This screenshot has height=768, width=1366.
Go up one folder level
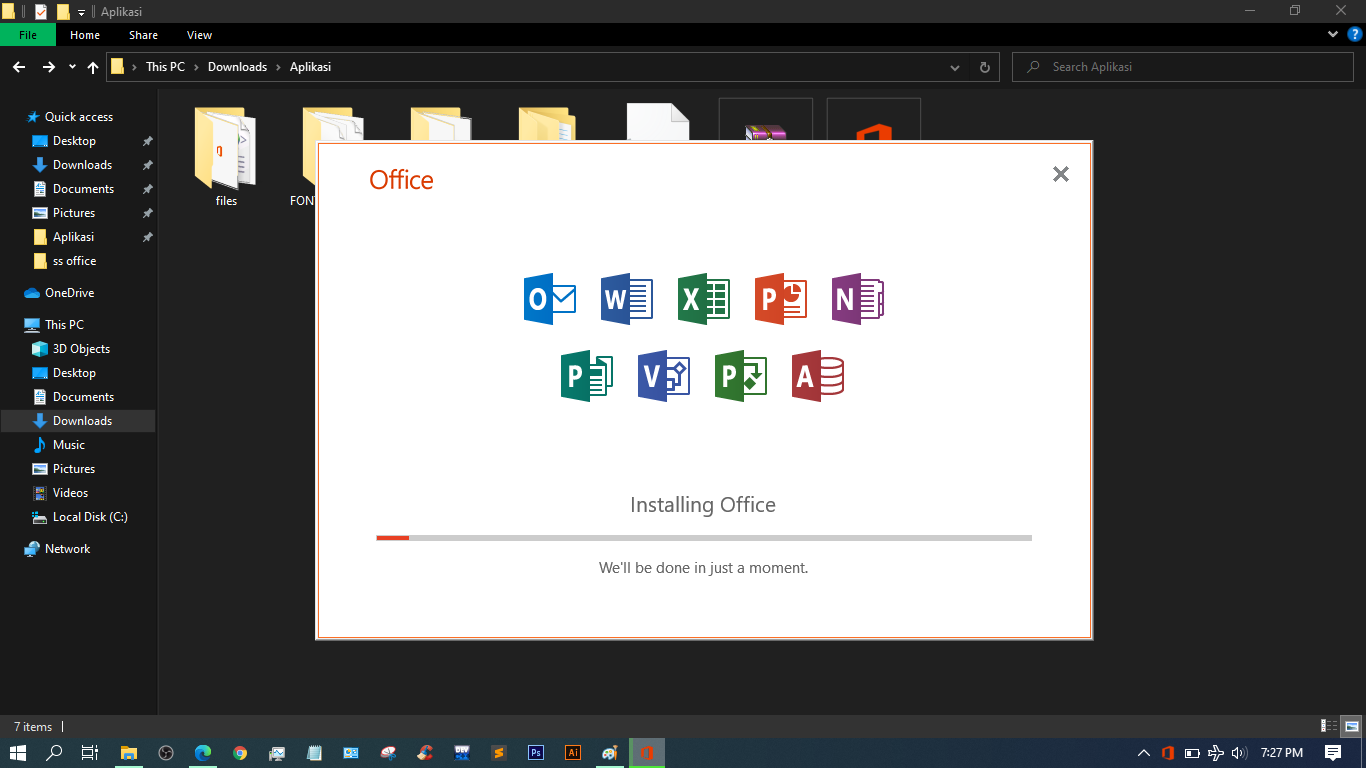click(x=93, y=67)
